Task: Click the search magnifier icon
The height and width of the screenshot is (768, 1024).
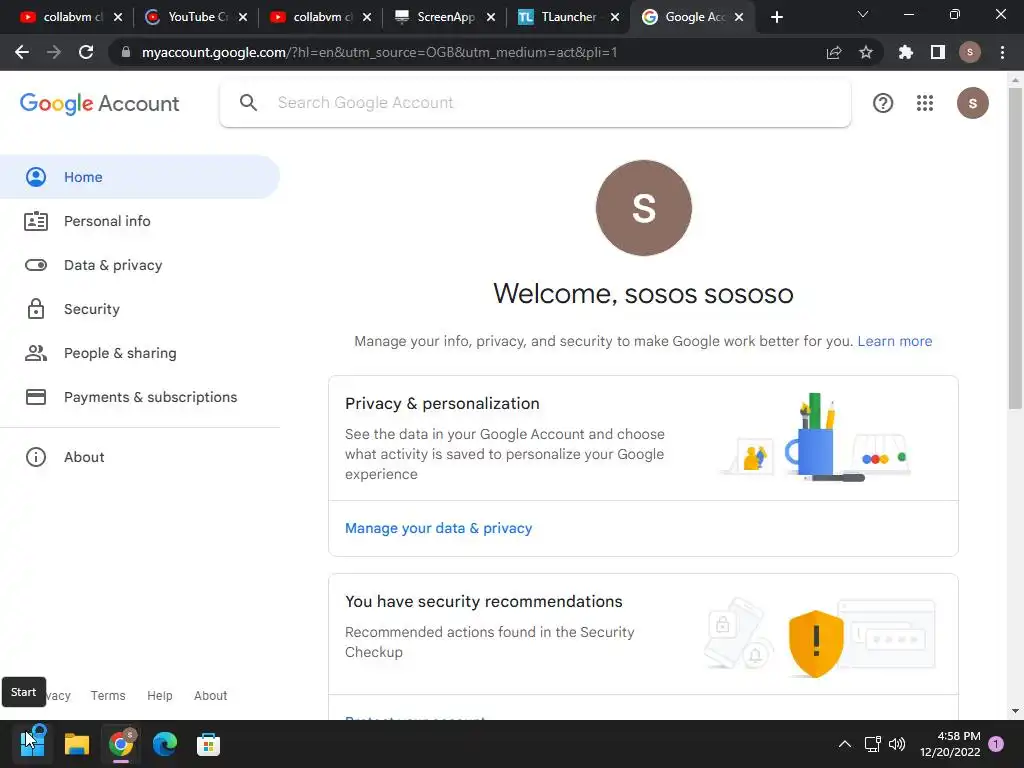Action: tap(248, 103)
